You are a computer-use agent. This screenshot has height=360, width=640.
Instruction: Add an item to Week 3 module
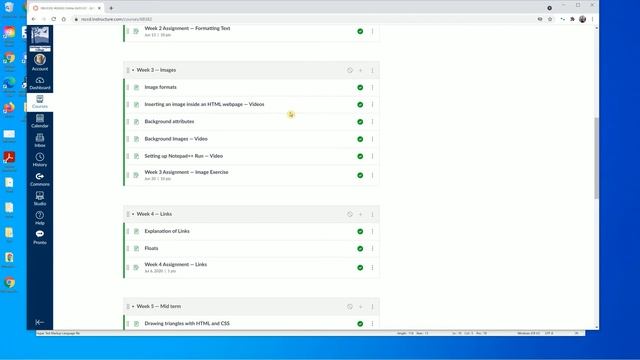(360, 70)
